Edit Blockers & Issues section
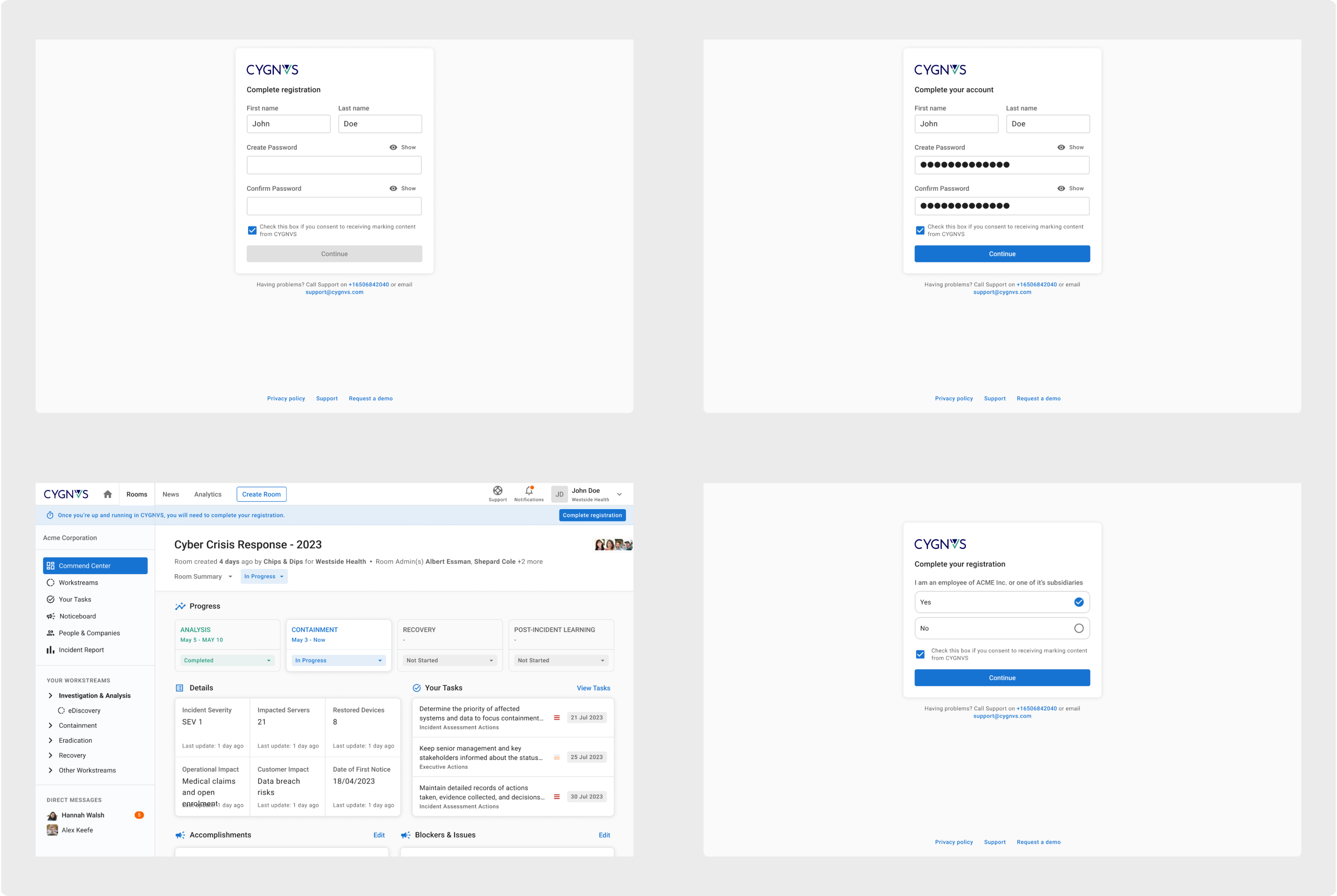 point(604,835)
